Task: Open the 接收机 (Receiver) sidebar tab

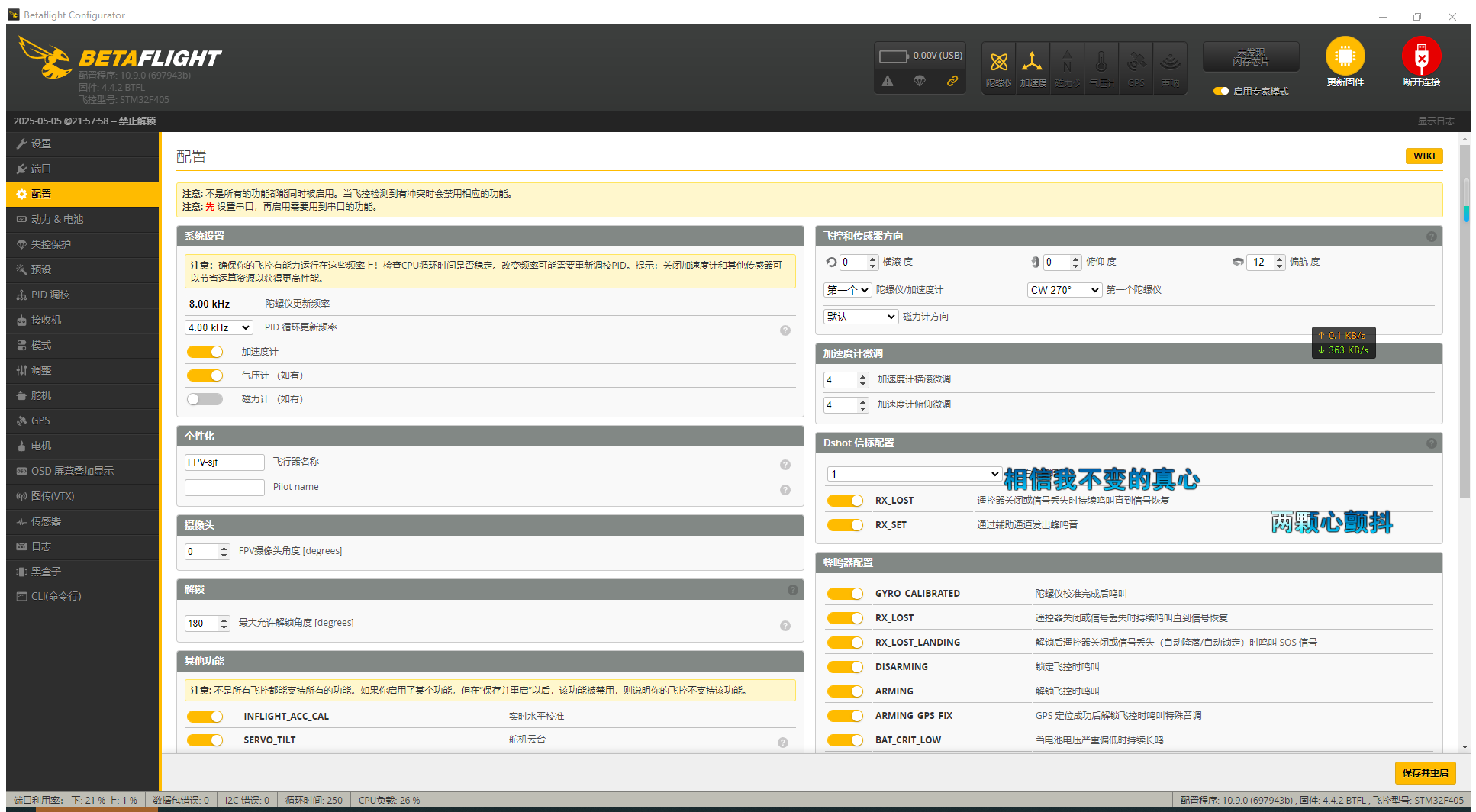Action: tap(82, 320)
